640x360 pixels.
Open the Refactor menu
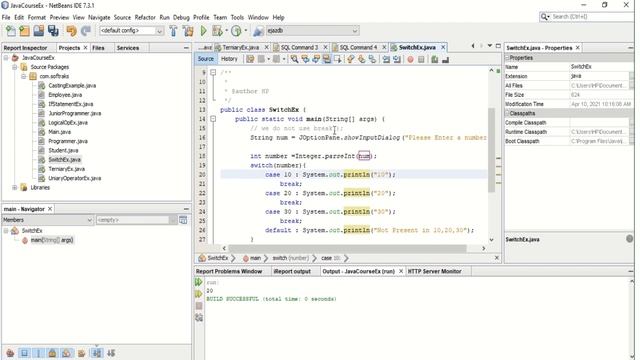(145, 18)
